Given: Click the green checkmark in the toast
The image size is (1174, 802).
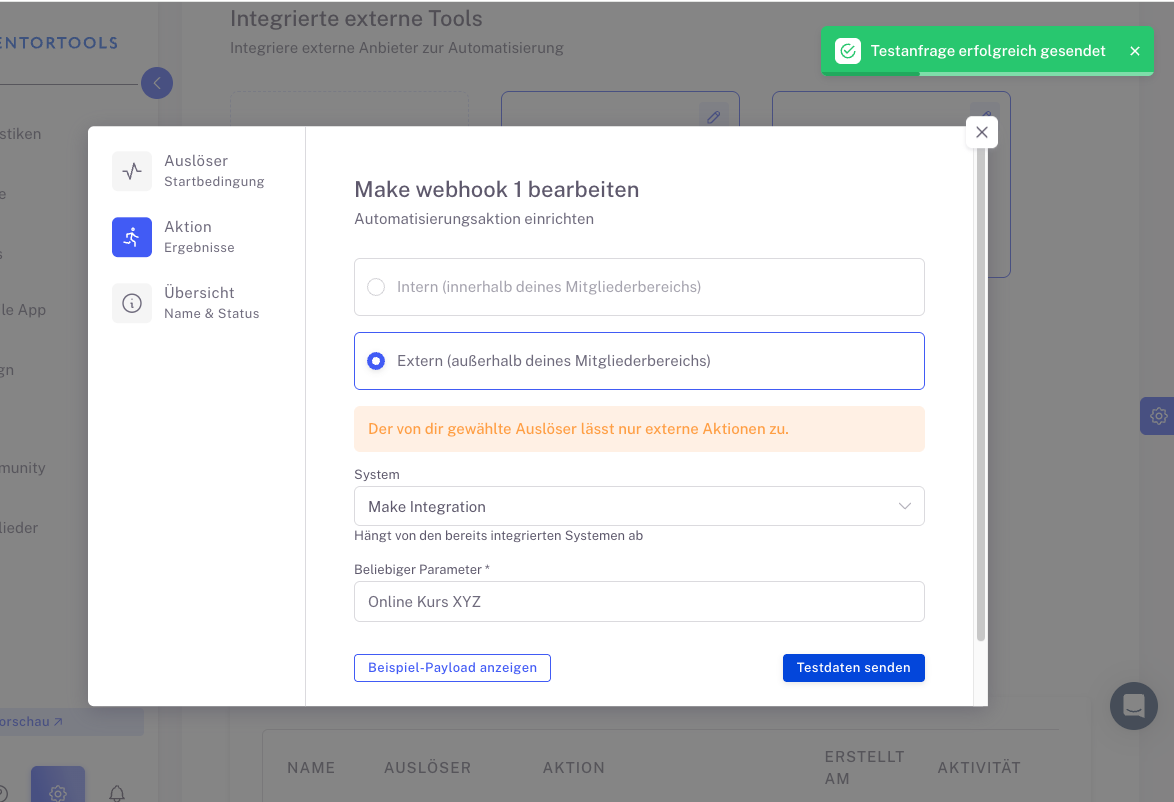Looking at the screenshot, I should click(848, 51).
